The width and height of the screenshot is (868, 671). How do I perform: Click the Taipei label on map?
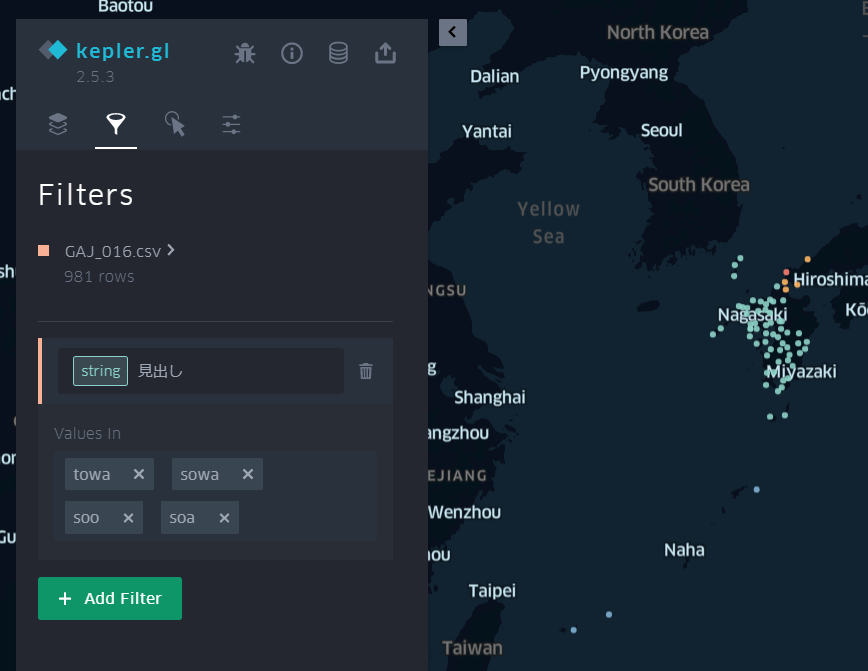(x=492, y=591)
